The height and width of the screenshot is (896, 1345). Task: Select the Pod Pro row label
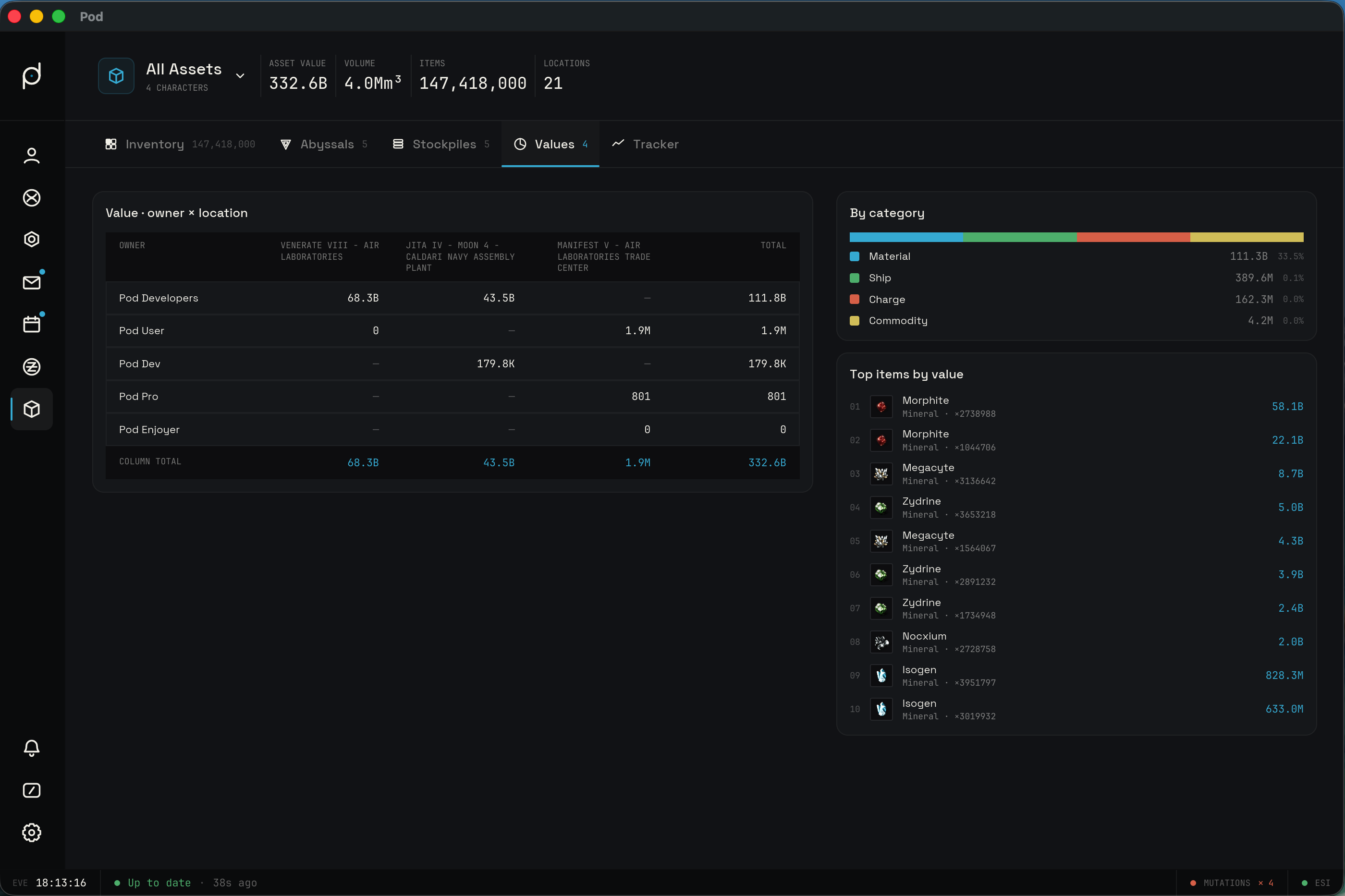point(138,397)
